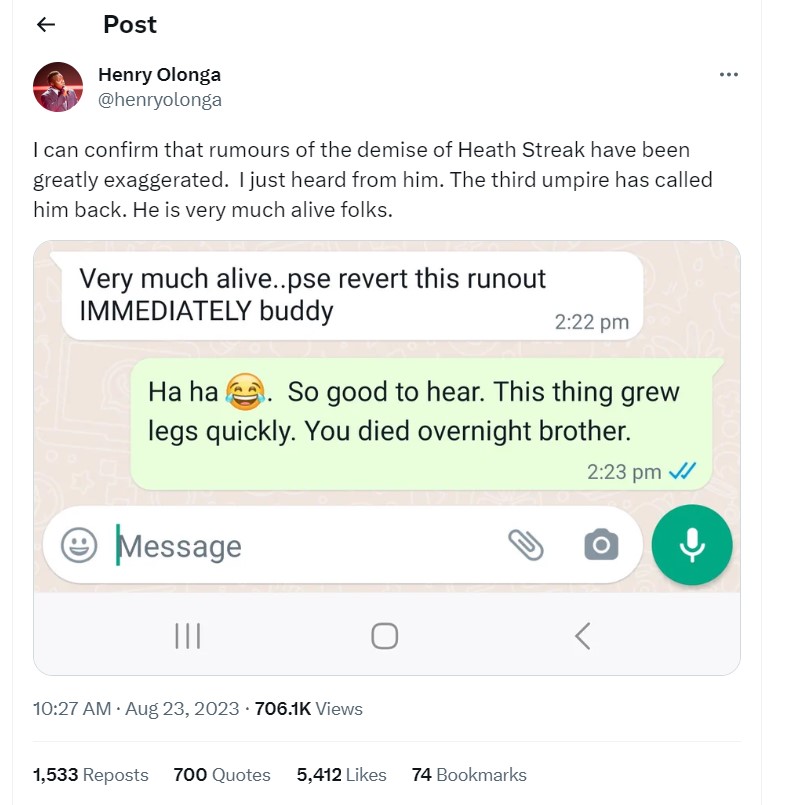The height and width of the screenshot is (805, 793).
Task: Open the three-dot more options menu
Action: click(x=728, y=75)
